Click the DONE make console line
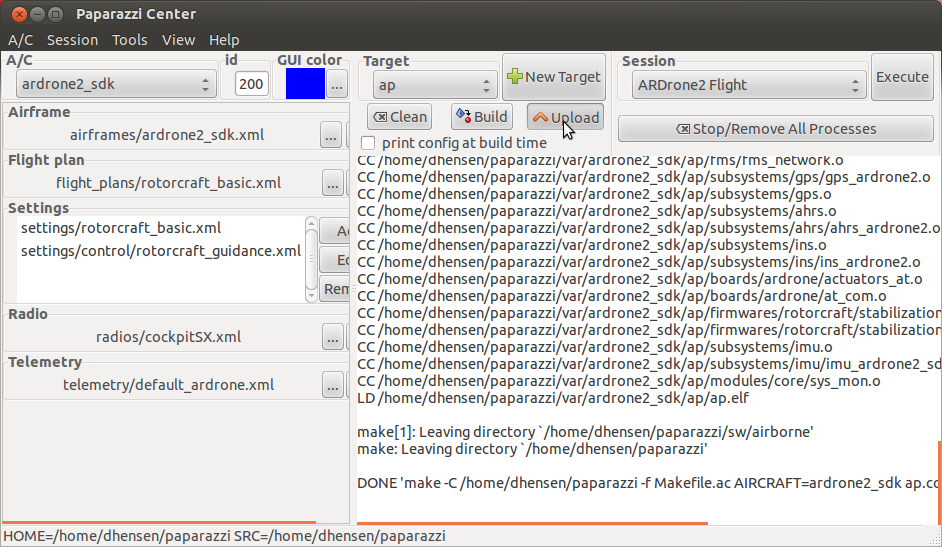The image size is (942, 547). click(648, 483)
